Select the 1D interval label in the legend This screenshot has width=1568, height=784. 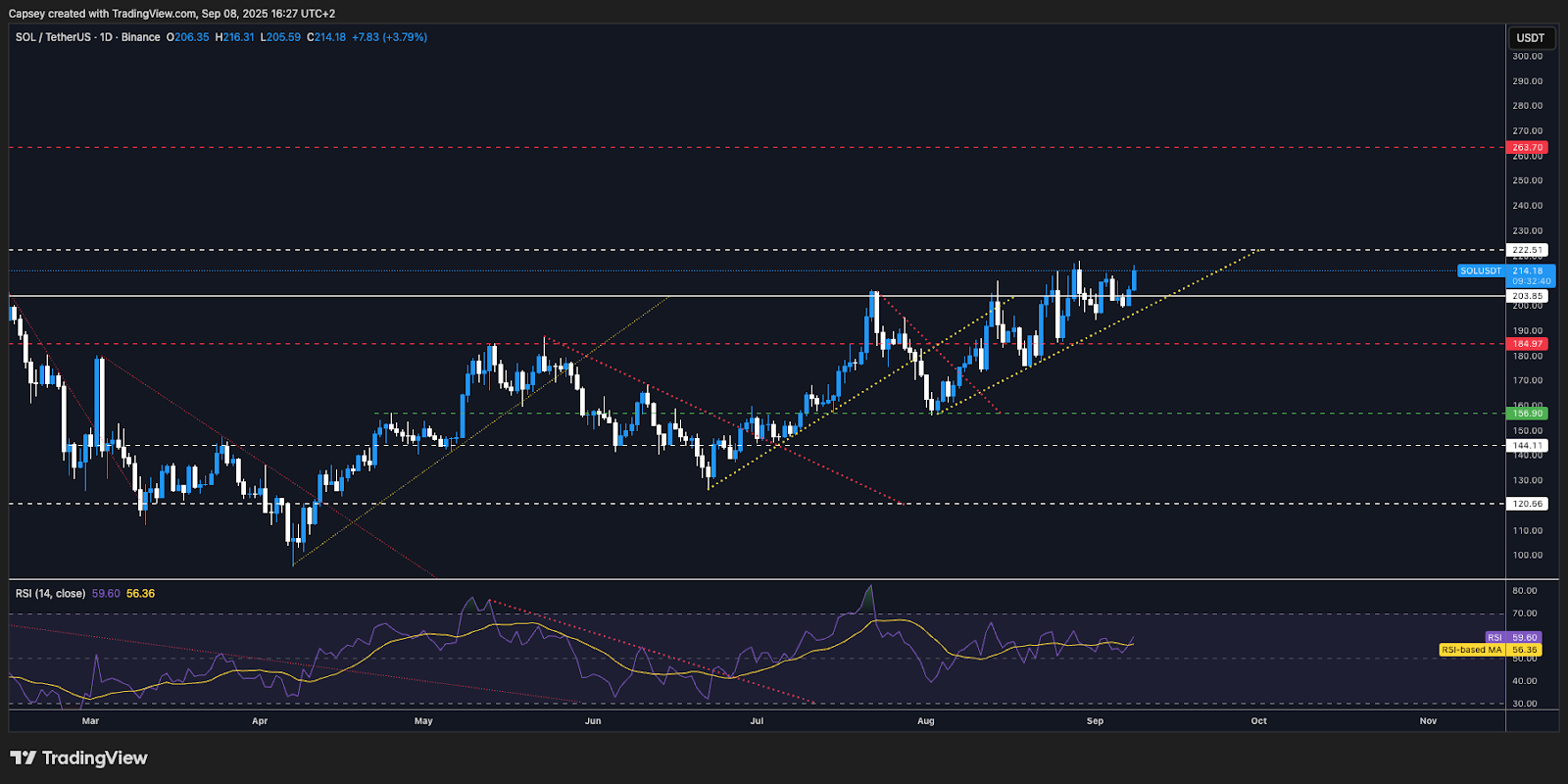(x=106, y=37)
